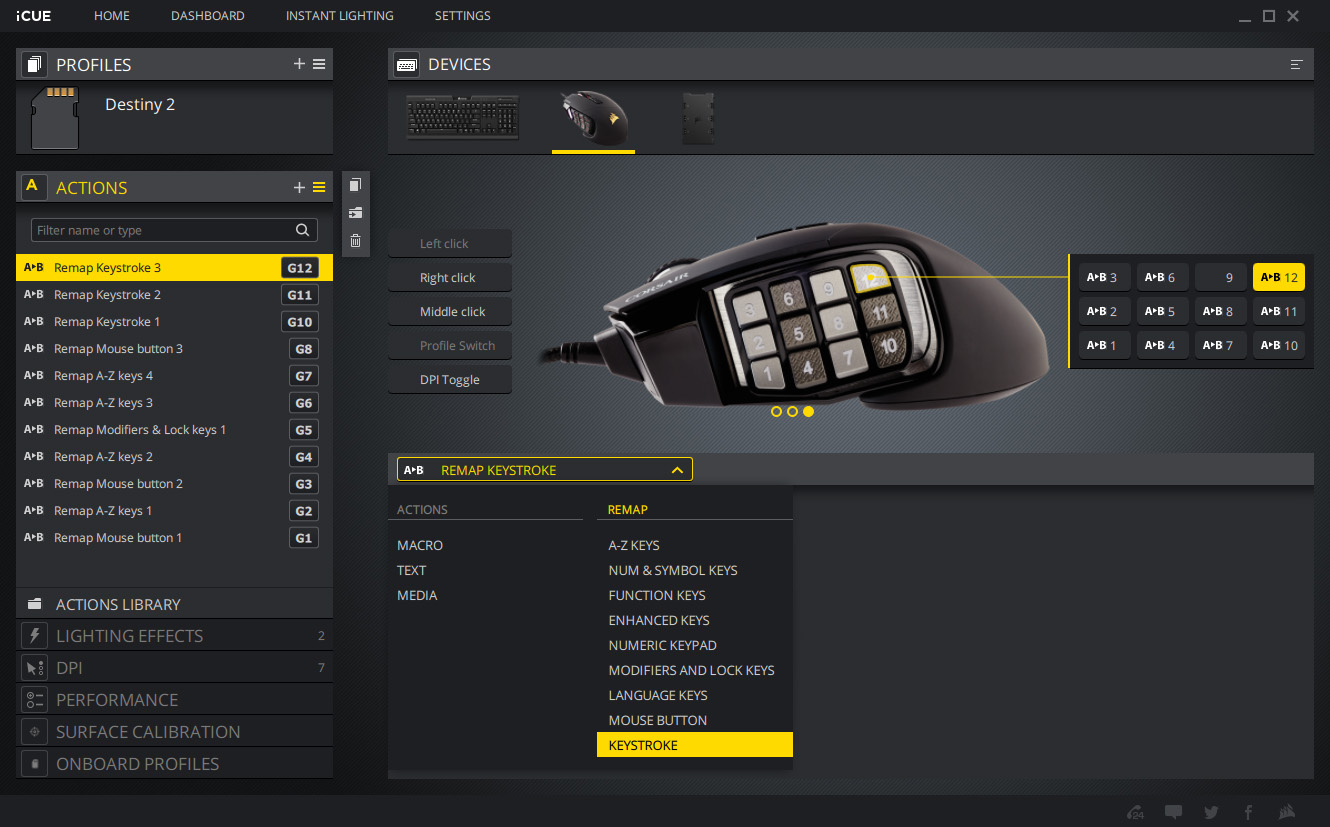The width and height of the screenshot is (1330, 827).
Task: Click the DPI cursor icon
Action: click(35, 668)
